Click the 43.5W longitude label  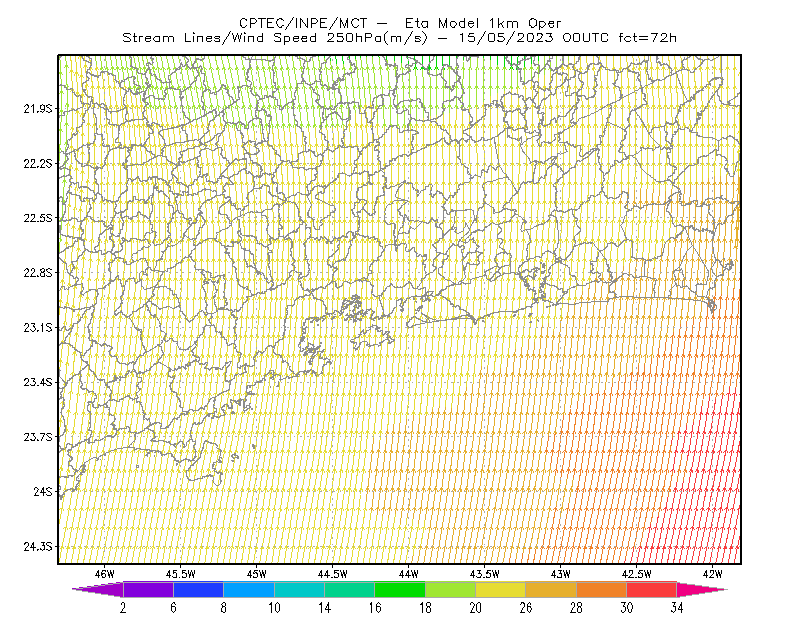tap(485, 574)
